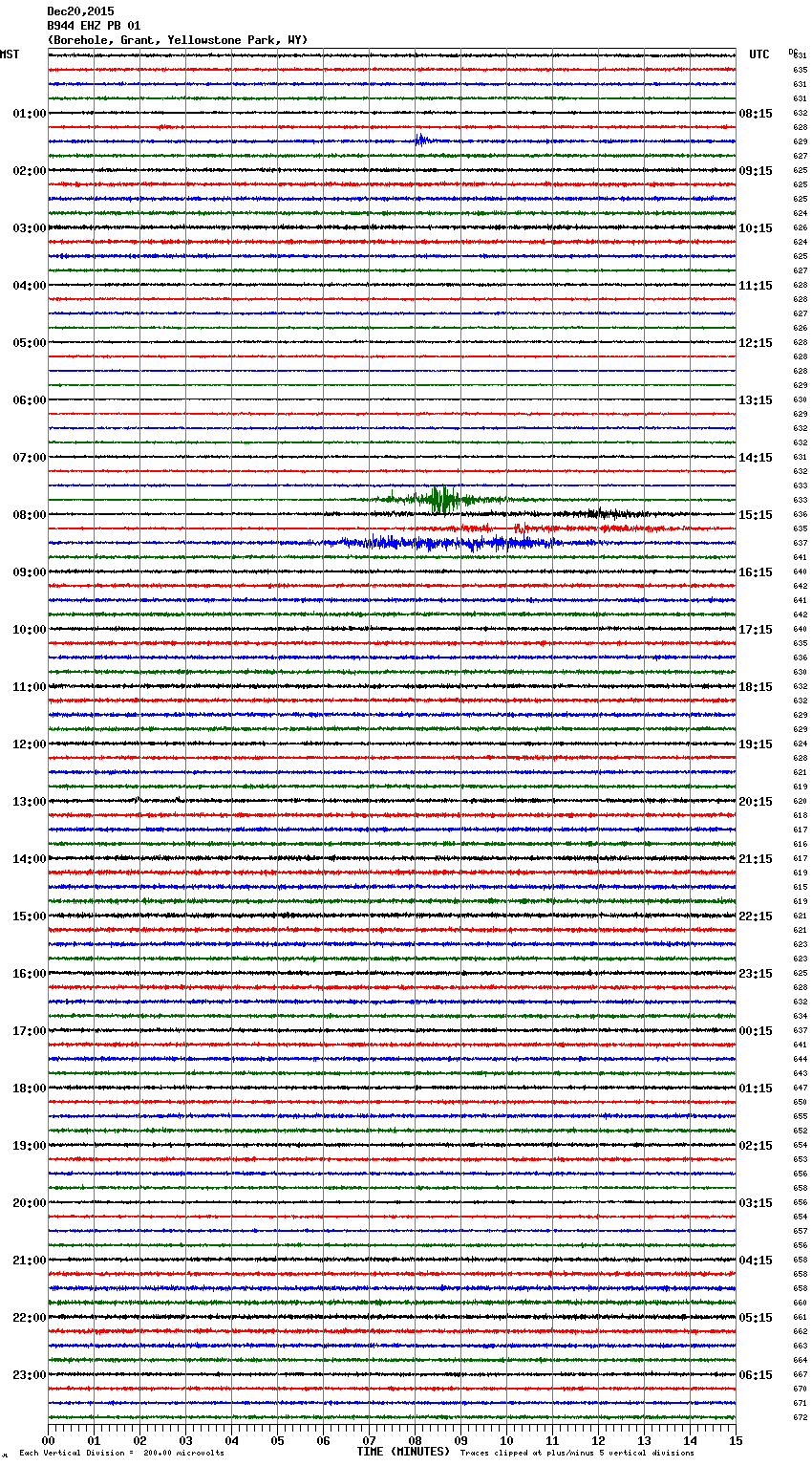Click the 13:15 UTC time label
Screen dimensions: 812x1466
click(756, 400)
